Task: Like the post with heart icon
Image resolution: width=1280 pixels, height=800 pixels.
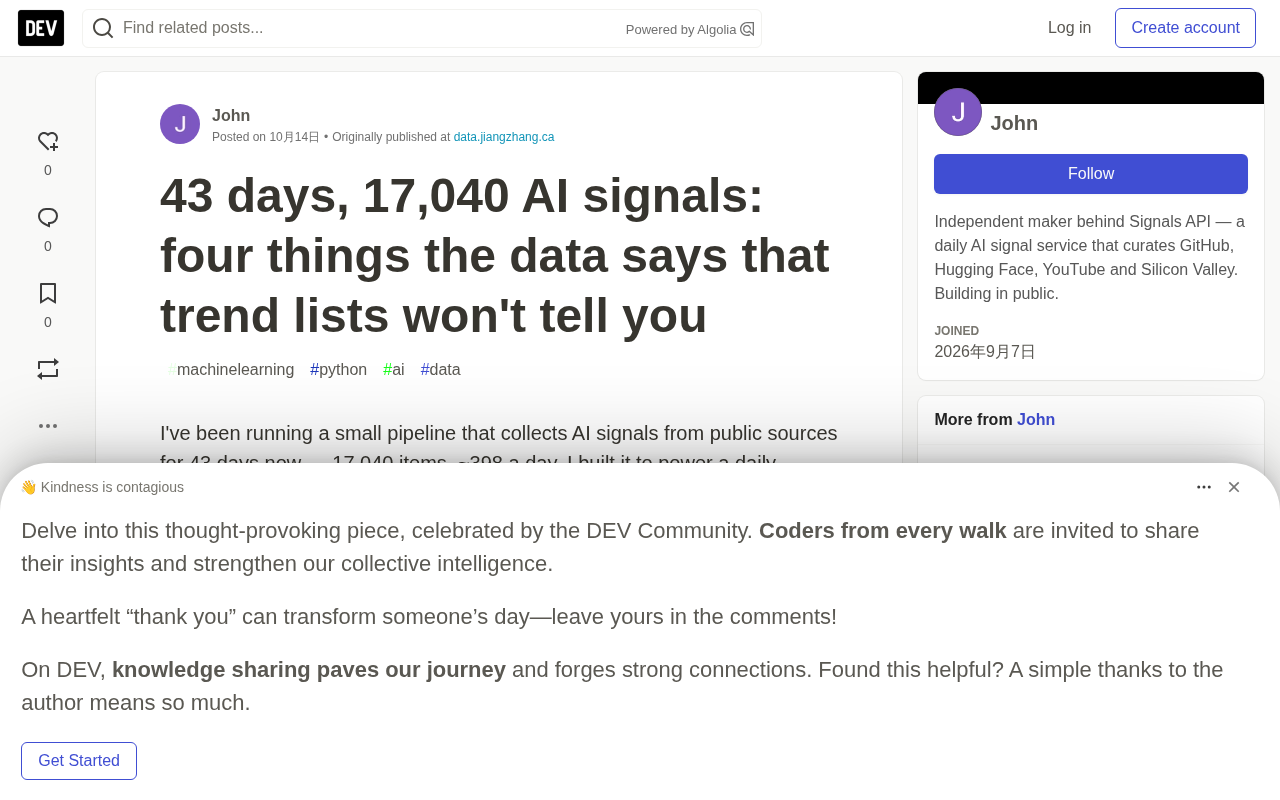Action: [48, 142]
